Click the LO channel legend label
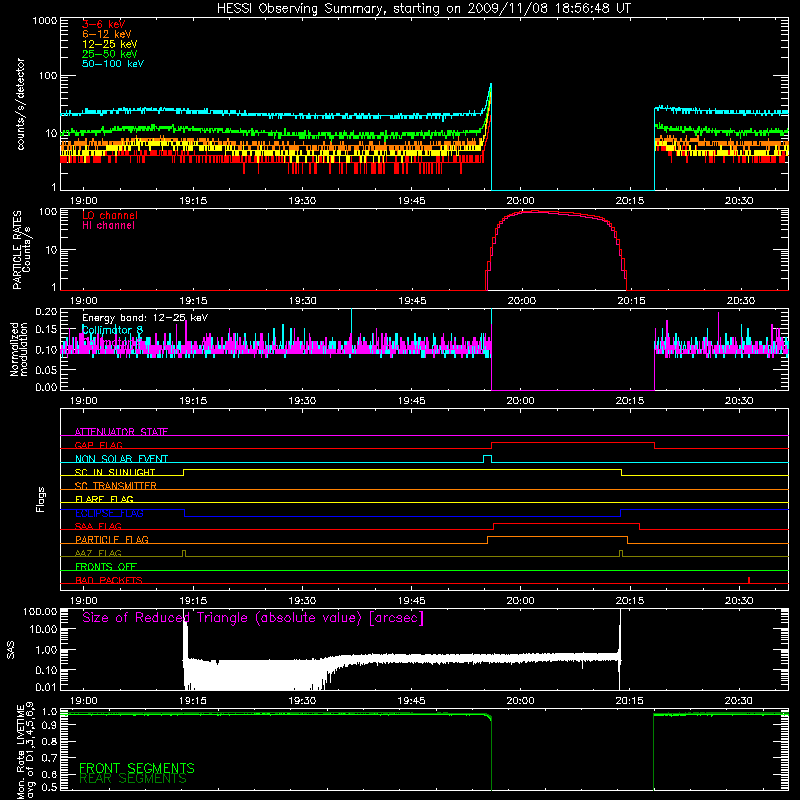 point(110,215)
